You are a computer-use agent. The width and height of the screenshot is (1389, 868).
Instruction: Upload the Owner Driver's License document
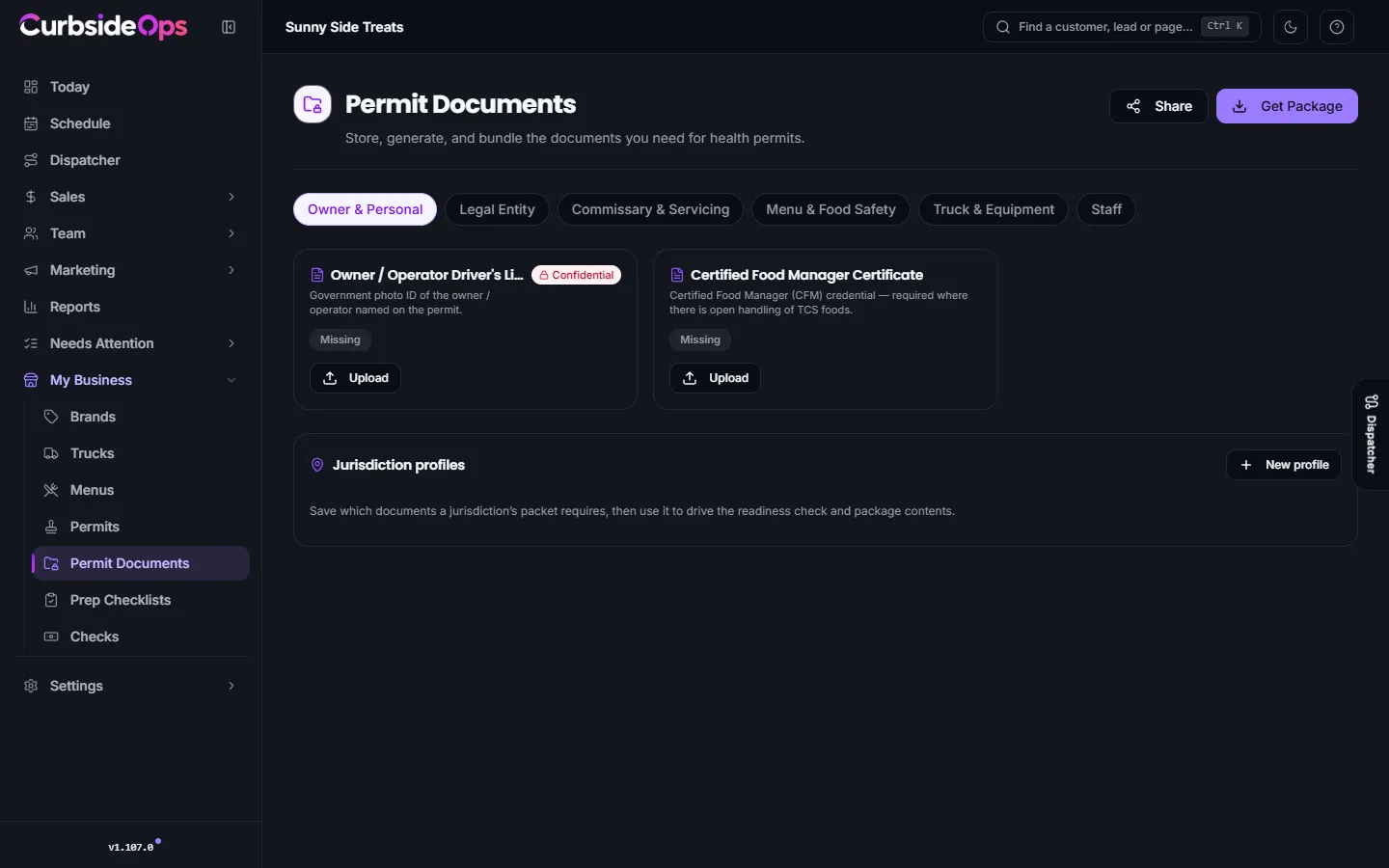coord(355,378)
